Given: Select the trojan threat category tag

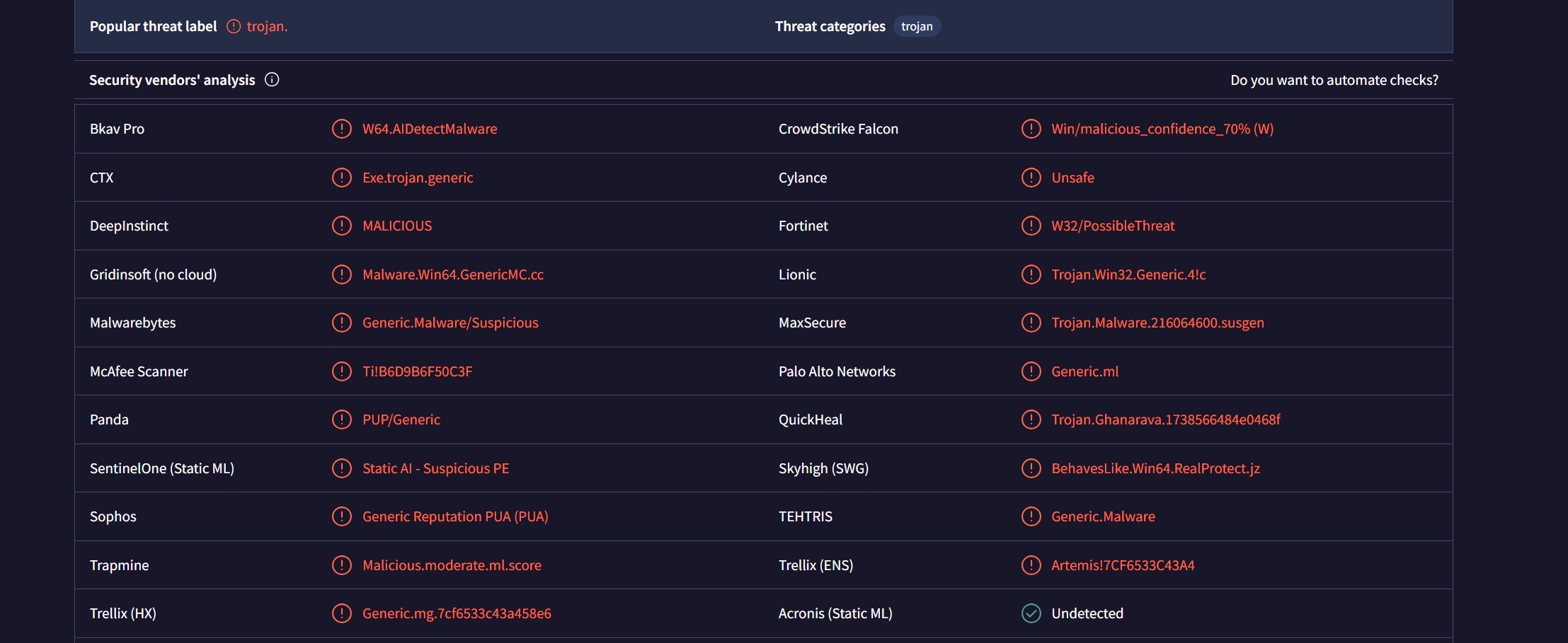Looking at the screenshot, I should click(917, 27).
